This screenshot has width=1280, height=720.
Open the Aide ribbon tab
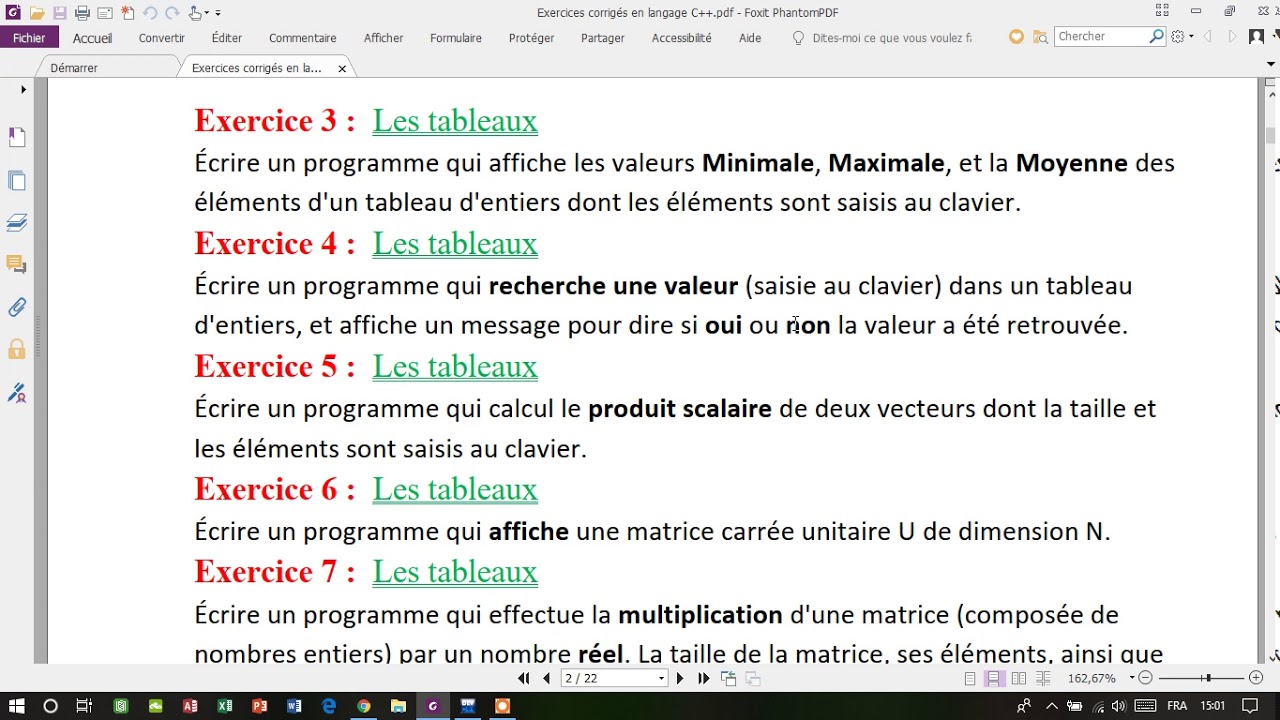point(750,38)
